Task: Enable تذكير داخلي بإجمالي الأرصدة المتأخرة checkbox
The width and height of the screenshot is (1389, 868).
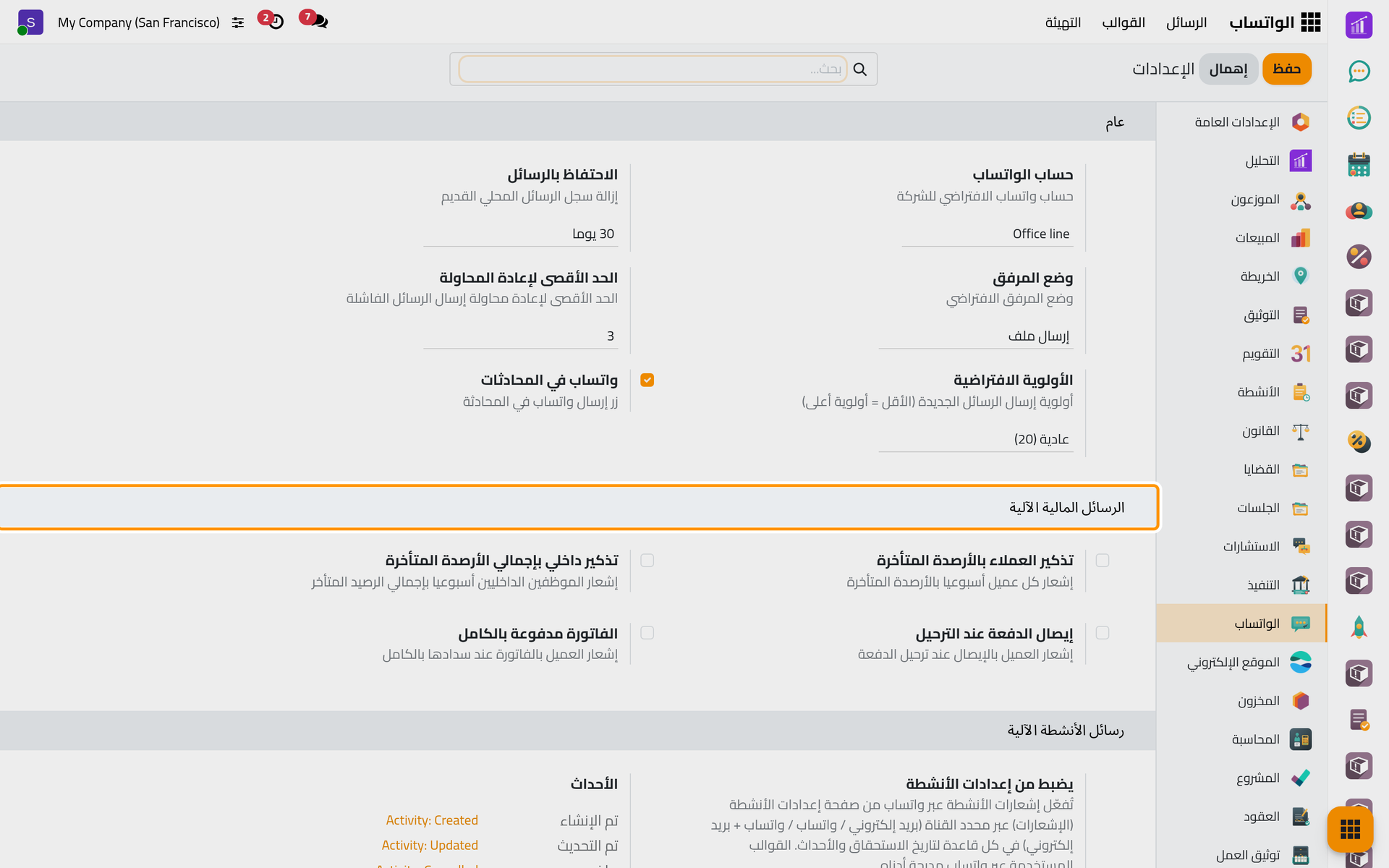Action: click(647, 561)
